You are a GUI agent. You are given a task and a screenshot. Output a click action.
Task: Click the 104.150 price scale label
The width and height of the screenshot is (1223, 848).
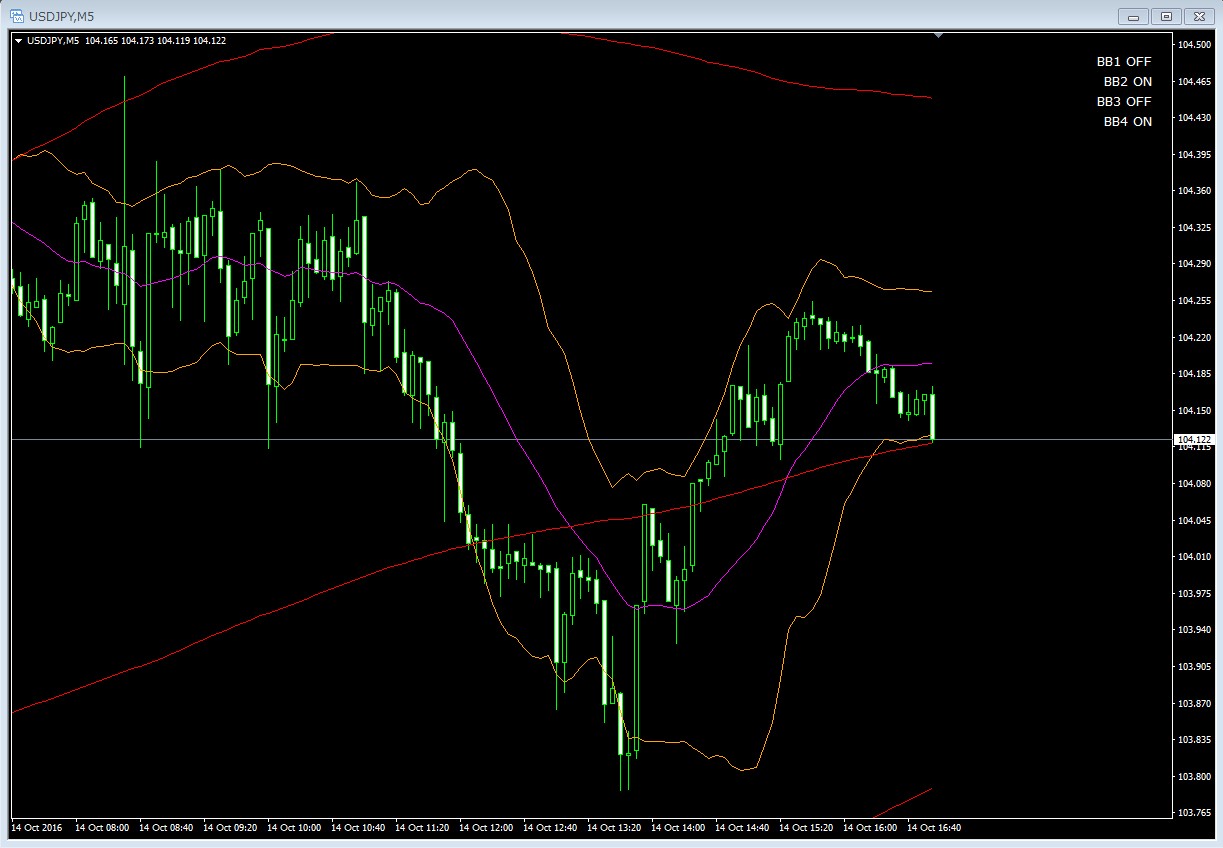pos(1194,411)
